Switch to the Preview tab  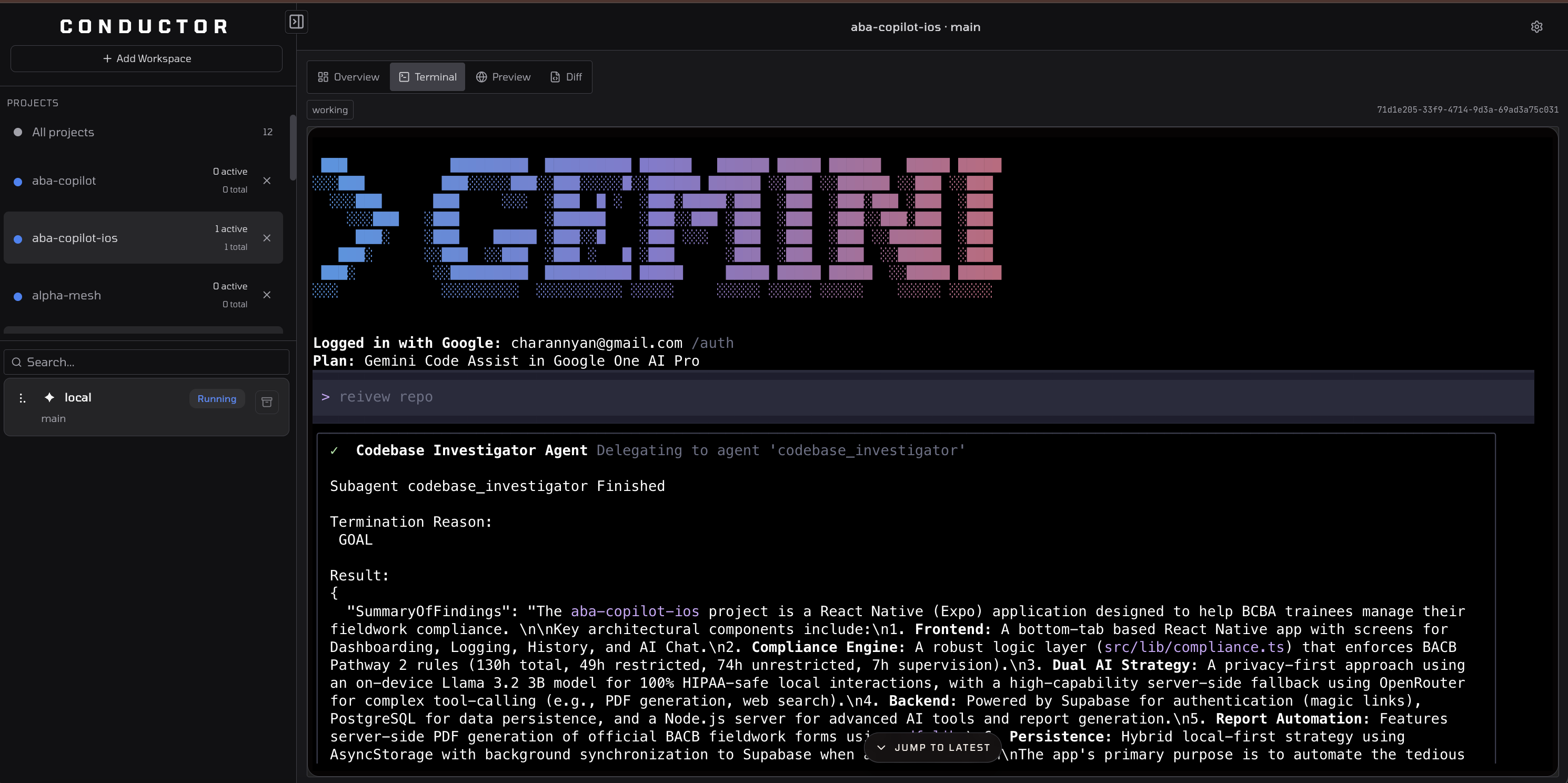(504, 77)
